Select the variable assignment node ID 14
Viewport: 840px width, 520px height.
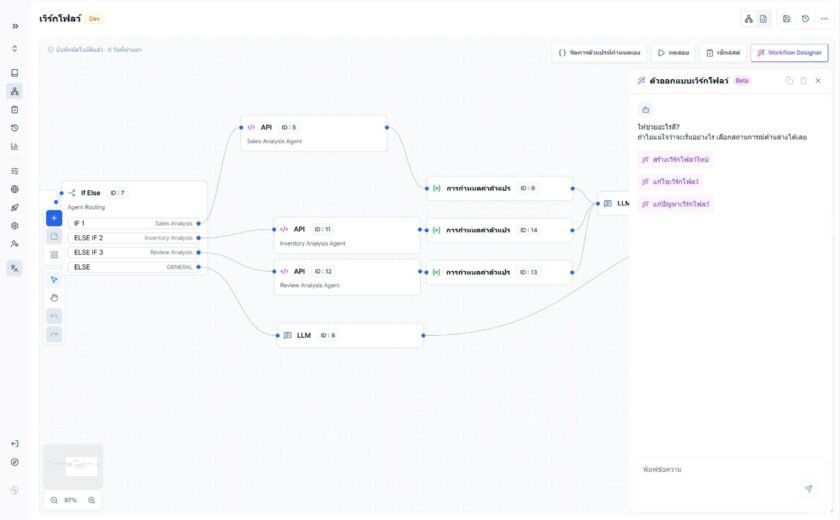pyautogui.click(x=500, y=230)
